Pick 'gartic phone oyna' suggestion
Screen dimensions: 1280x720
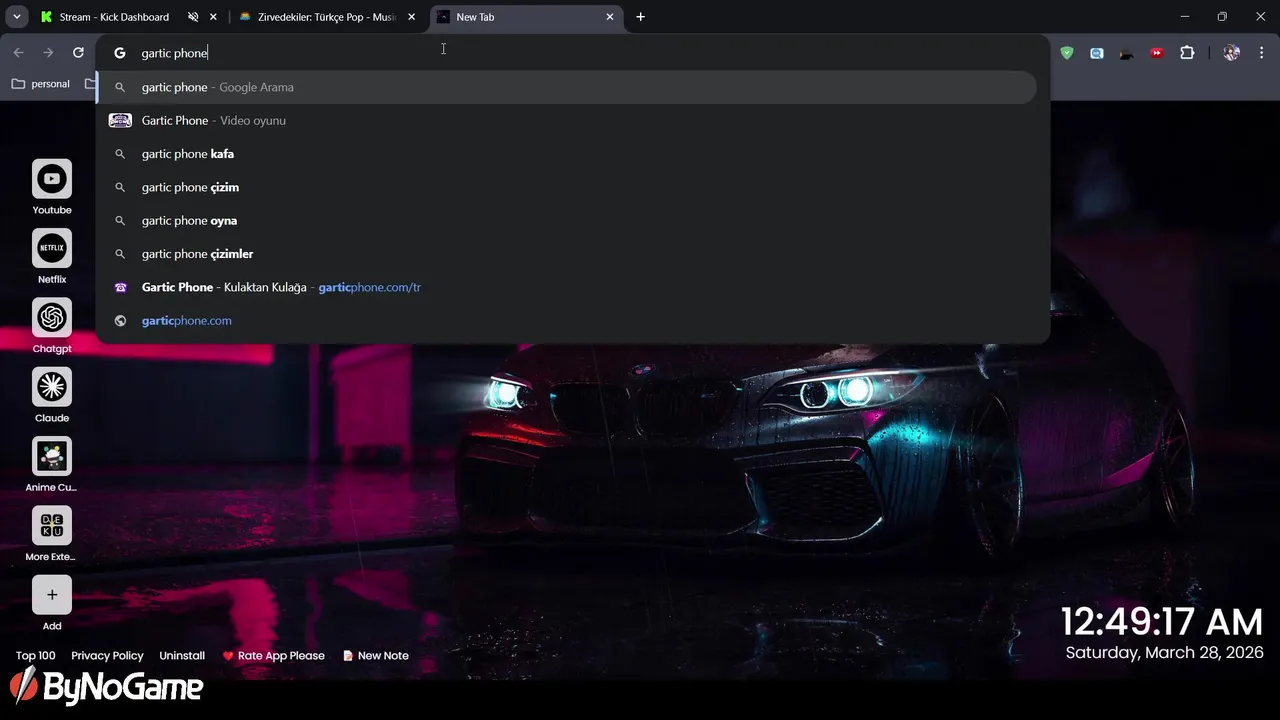pyautogui.click(x=566, y=220)
